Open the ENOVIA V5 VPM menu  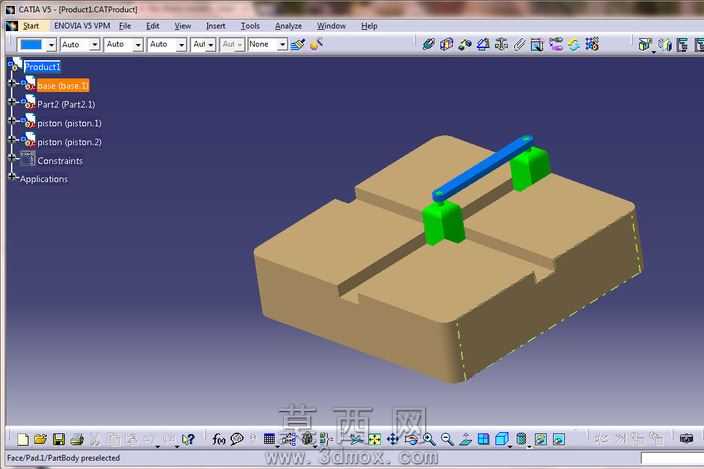pos(82,26)
